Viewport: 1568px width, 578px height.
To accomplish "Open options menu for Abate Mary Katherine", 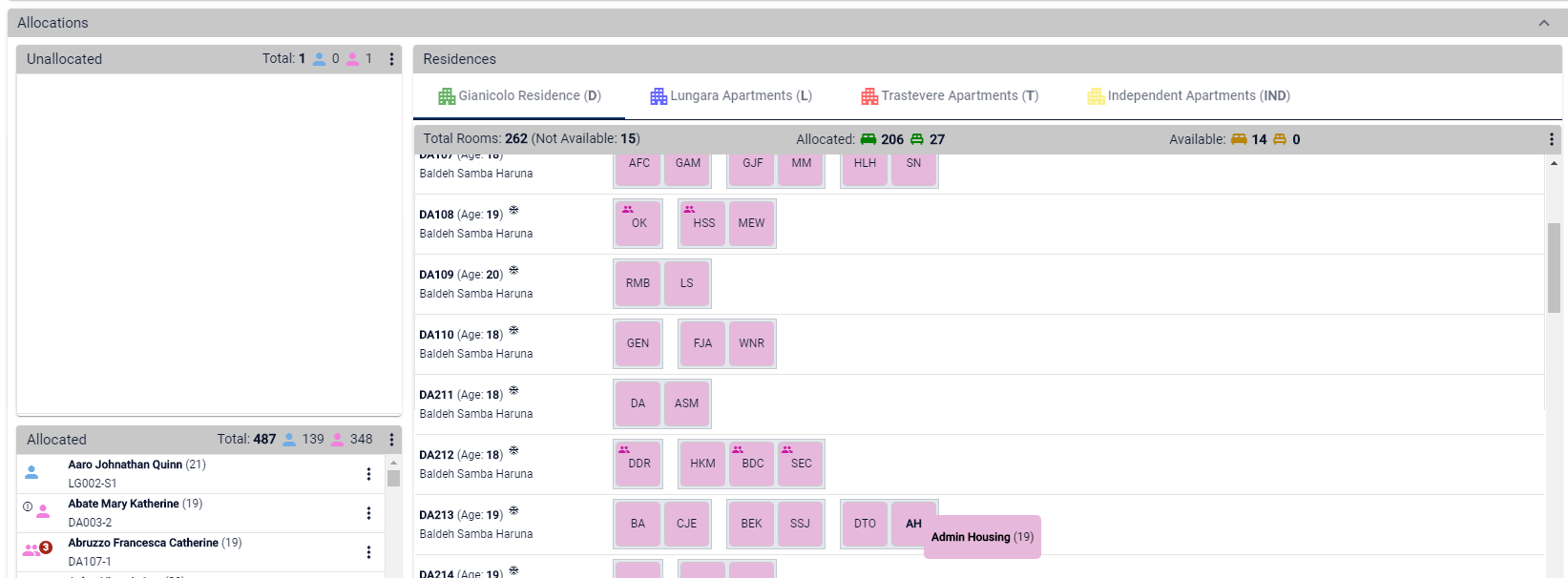I will 368,513.
